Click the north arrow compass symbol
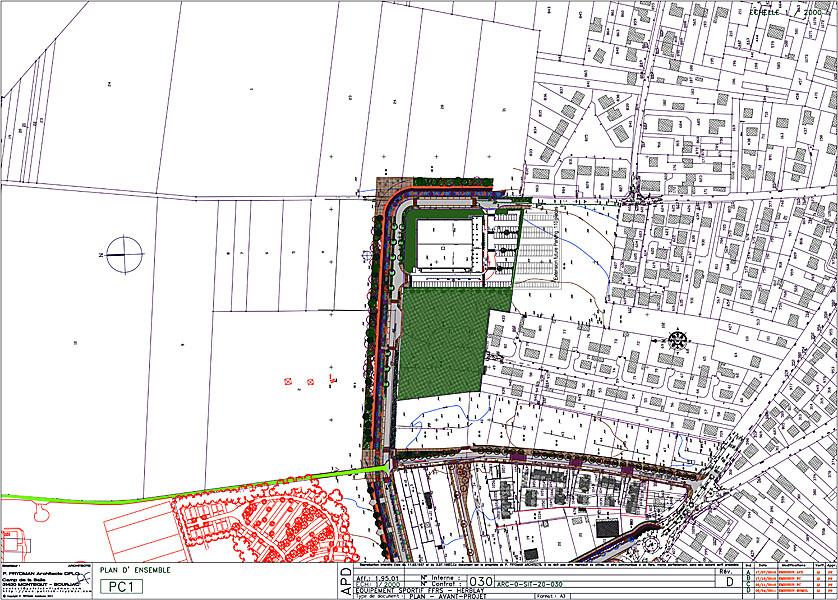Image resolution: width=838 pixels, height=600 pixels. (124, 253)
